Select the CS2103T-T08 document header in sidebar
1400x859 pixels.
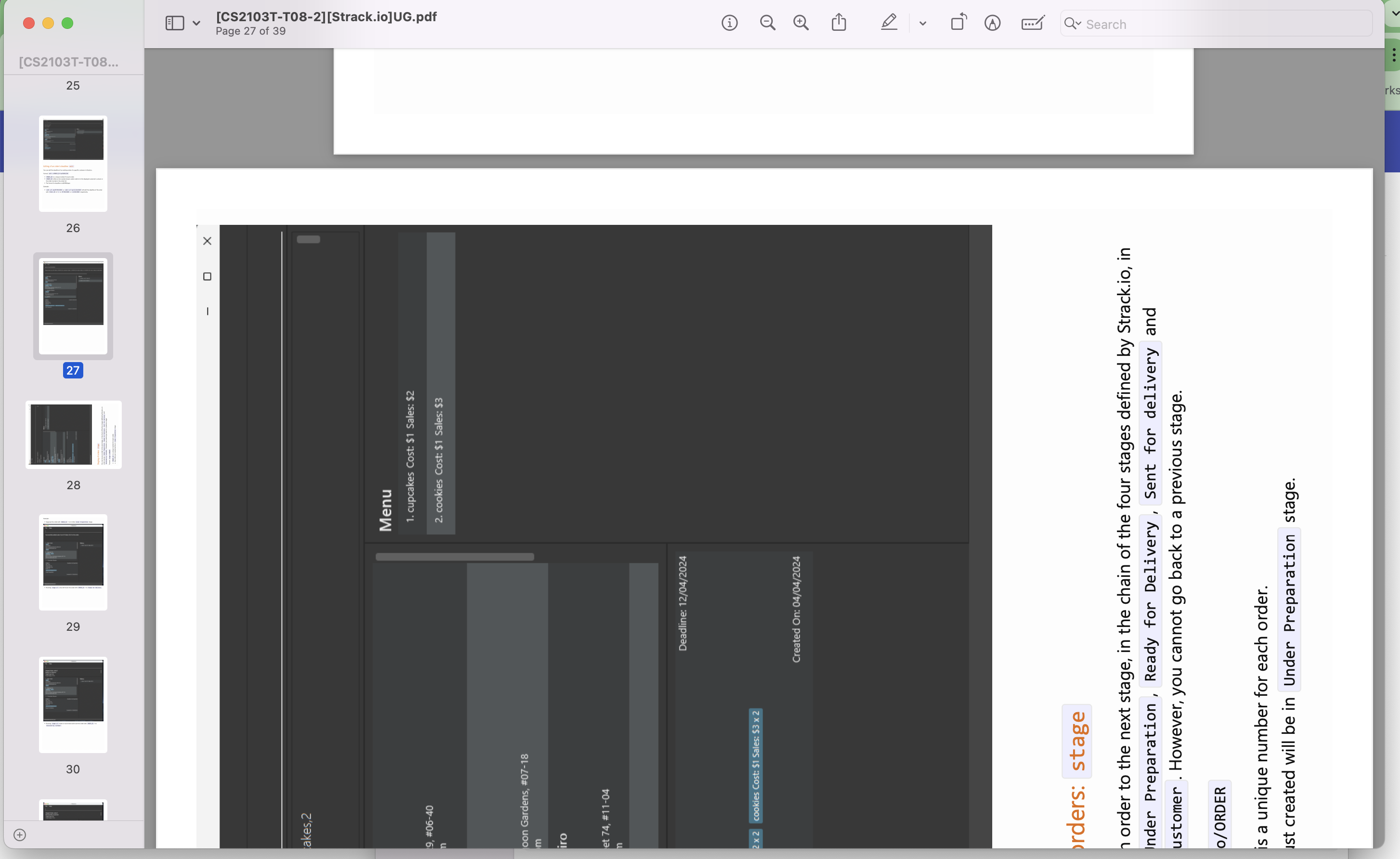click(x=69, y=62)
